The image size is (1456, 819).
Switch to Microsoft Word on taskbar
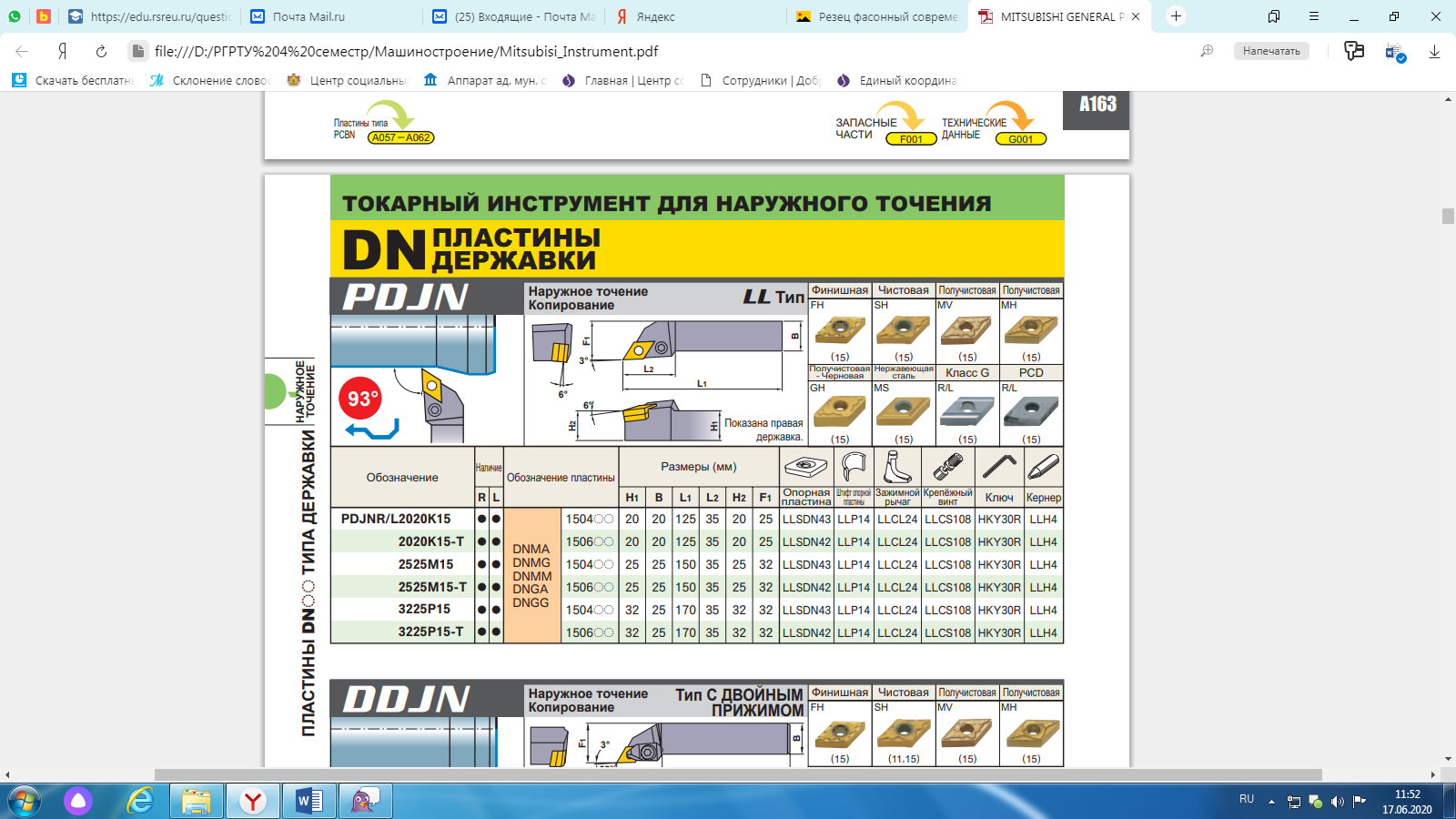(309, 801)
